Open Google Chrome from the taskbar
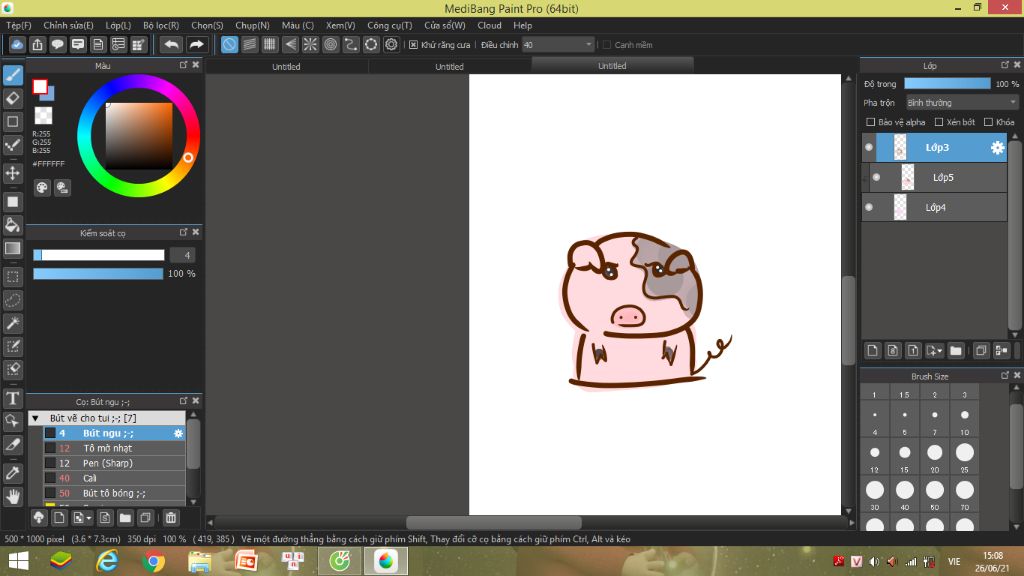The width and height of the screenshot is (1024, 576). pos(153,561)
